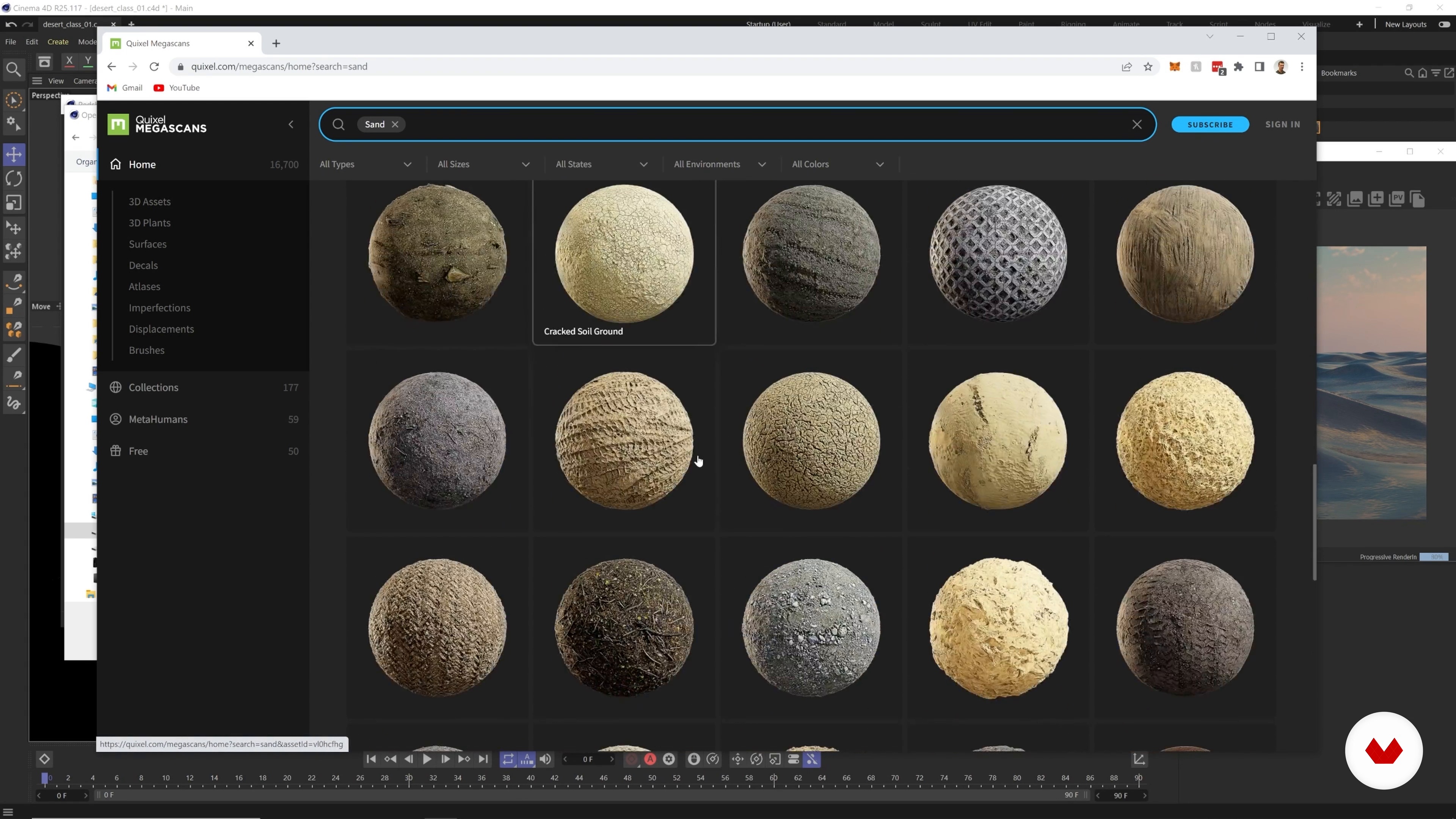Screen dimensions: 1456x819
Task: Bookmark this page with the star icon
Action: pyautogui.click(x=1147, y=67)
